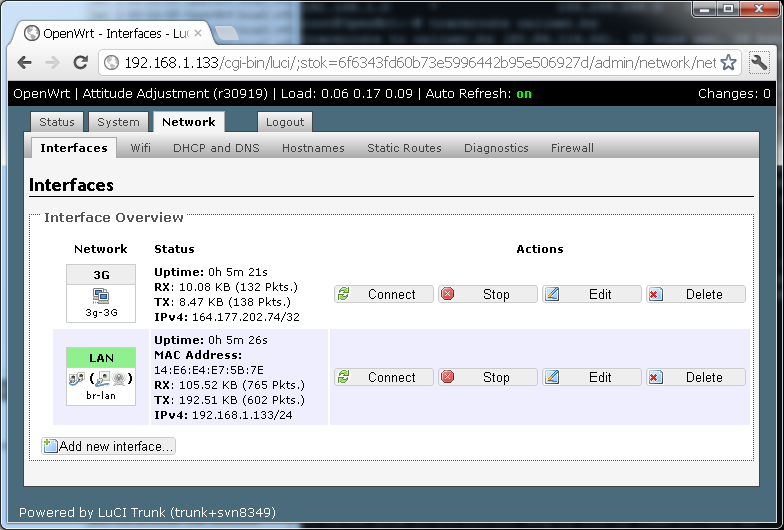784x530 pixels.
Task: Click the OpenWrt header title text
Action: (42, 94)
